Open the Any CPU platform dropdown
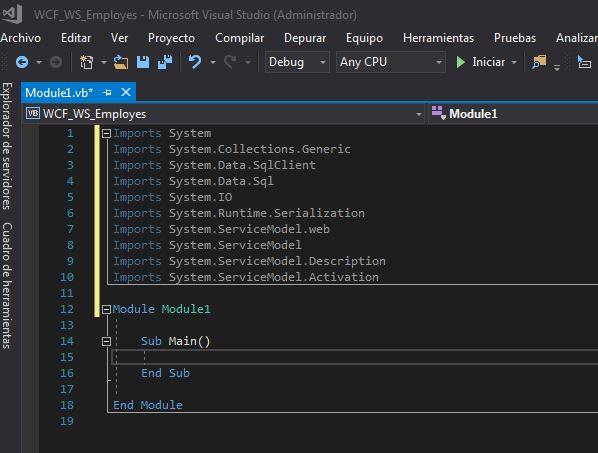Image resolution: width=598 pixels, height=453 pixels. 391,62
